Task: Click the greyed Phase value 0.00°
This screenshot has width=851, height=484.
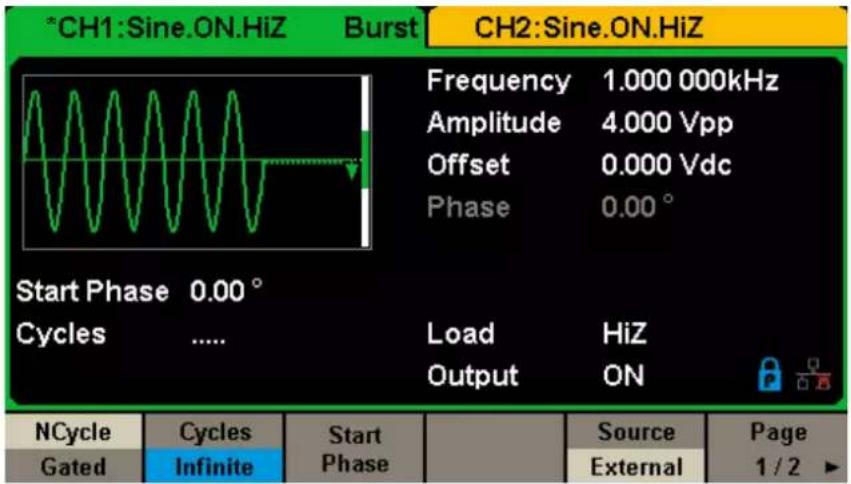Action: coord(637,206)
